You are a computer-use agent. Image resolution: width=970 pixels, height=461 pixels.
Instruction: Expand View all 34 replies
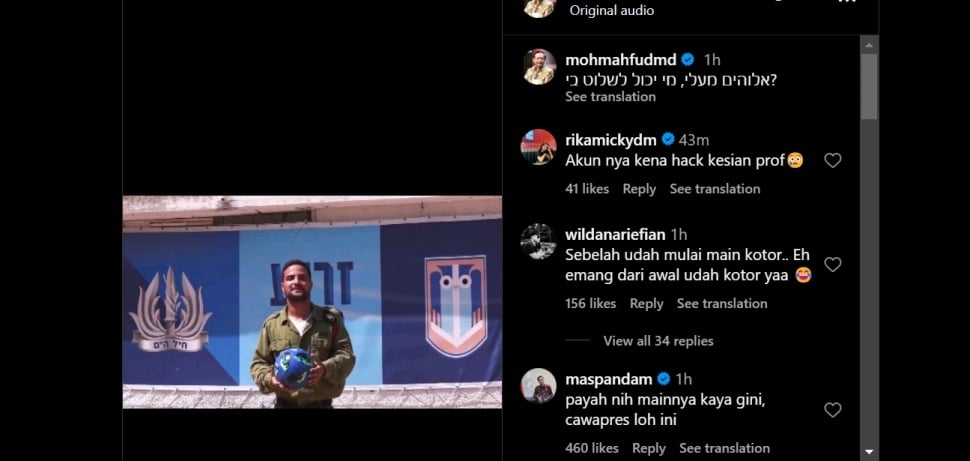[x=658, y=341]
